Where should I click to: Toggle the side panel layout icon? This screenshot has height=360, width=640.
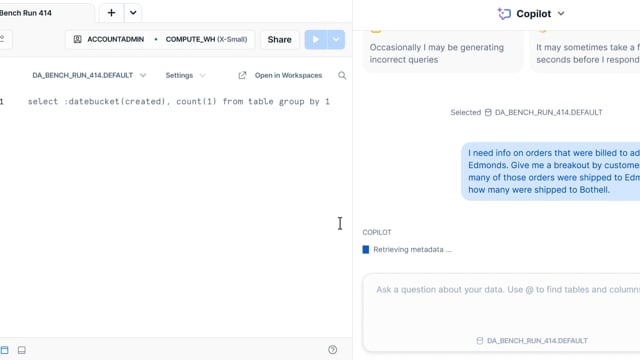4,350
